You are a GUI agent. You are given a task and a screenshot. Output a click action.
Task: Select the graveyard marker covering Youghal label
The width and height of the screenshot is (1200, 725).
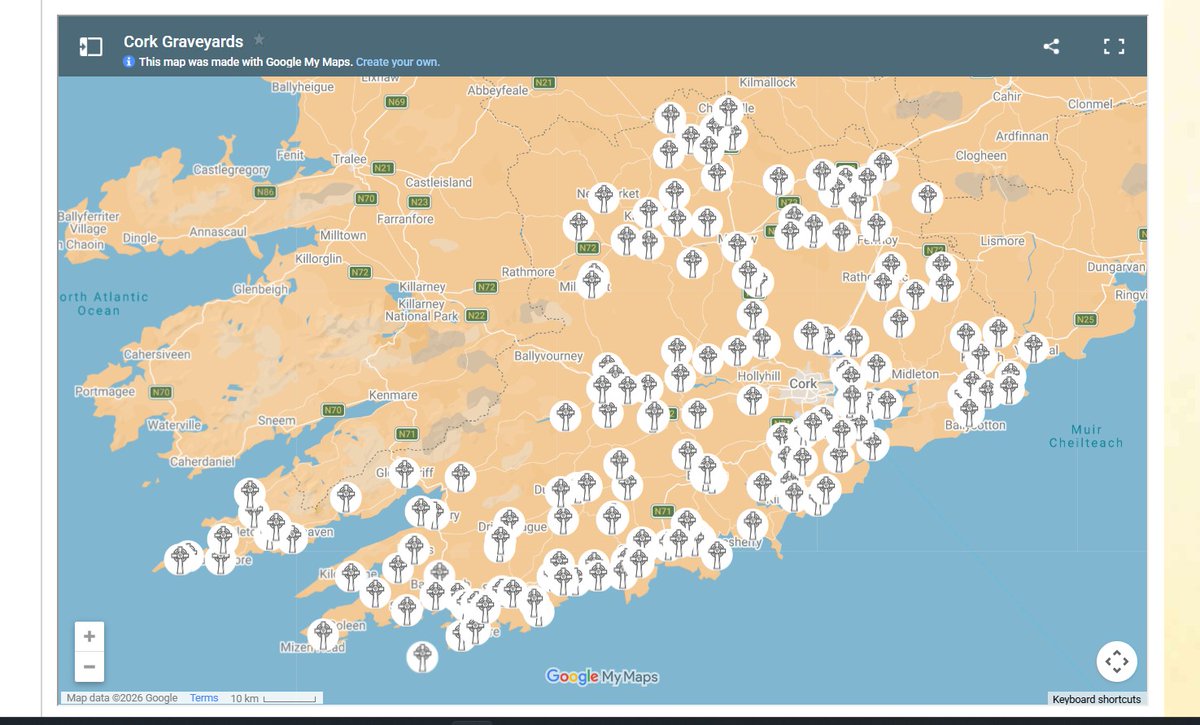click(1033, 348)
